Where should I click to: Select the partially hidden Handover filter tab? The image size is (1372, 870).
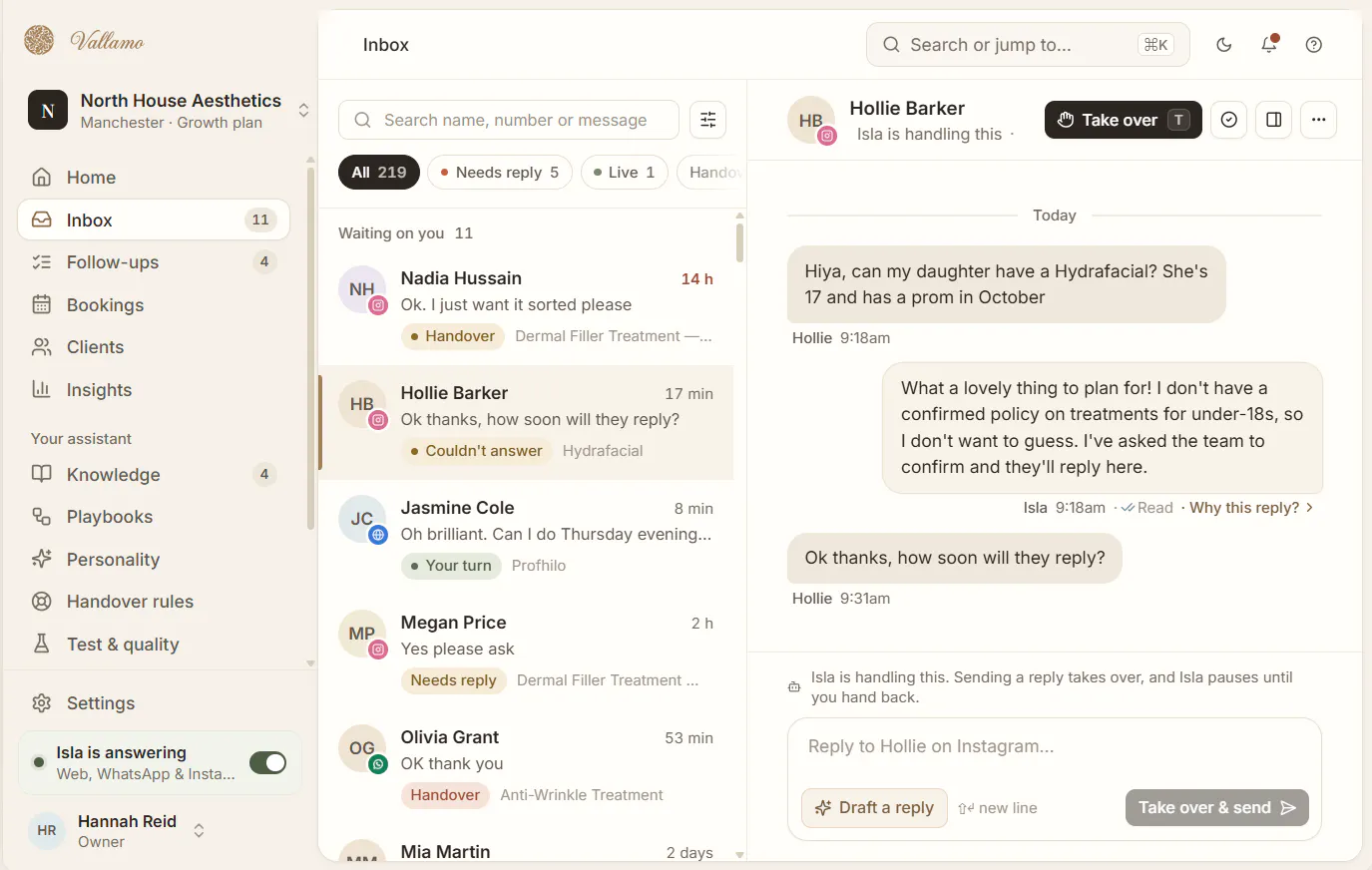tap(709, 173)
